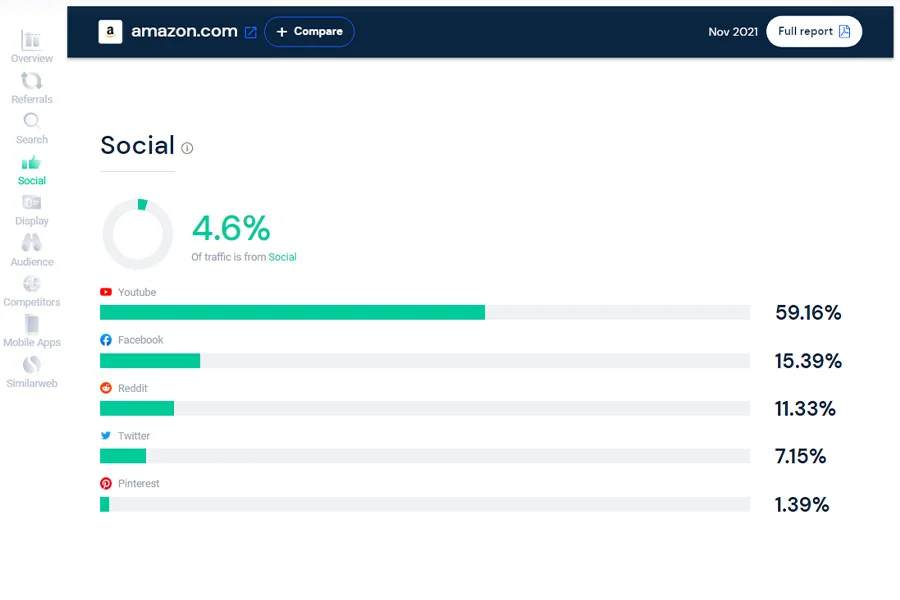Open the Referrals sidebar icon
The image size is (900, 600).
pos(32,81)
